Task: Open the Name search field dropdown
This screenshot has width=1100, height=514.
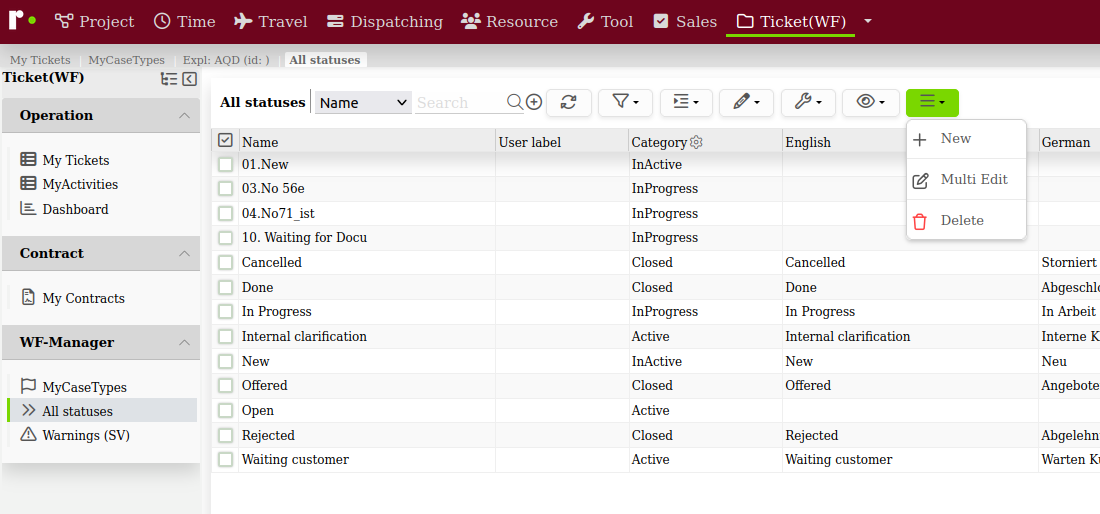Action: click(363, 102)
